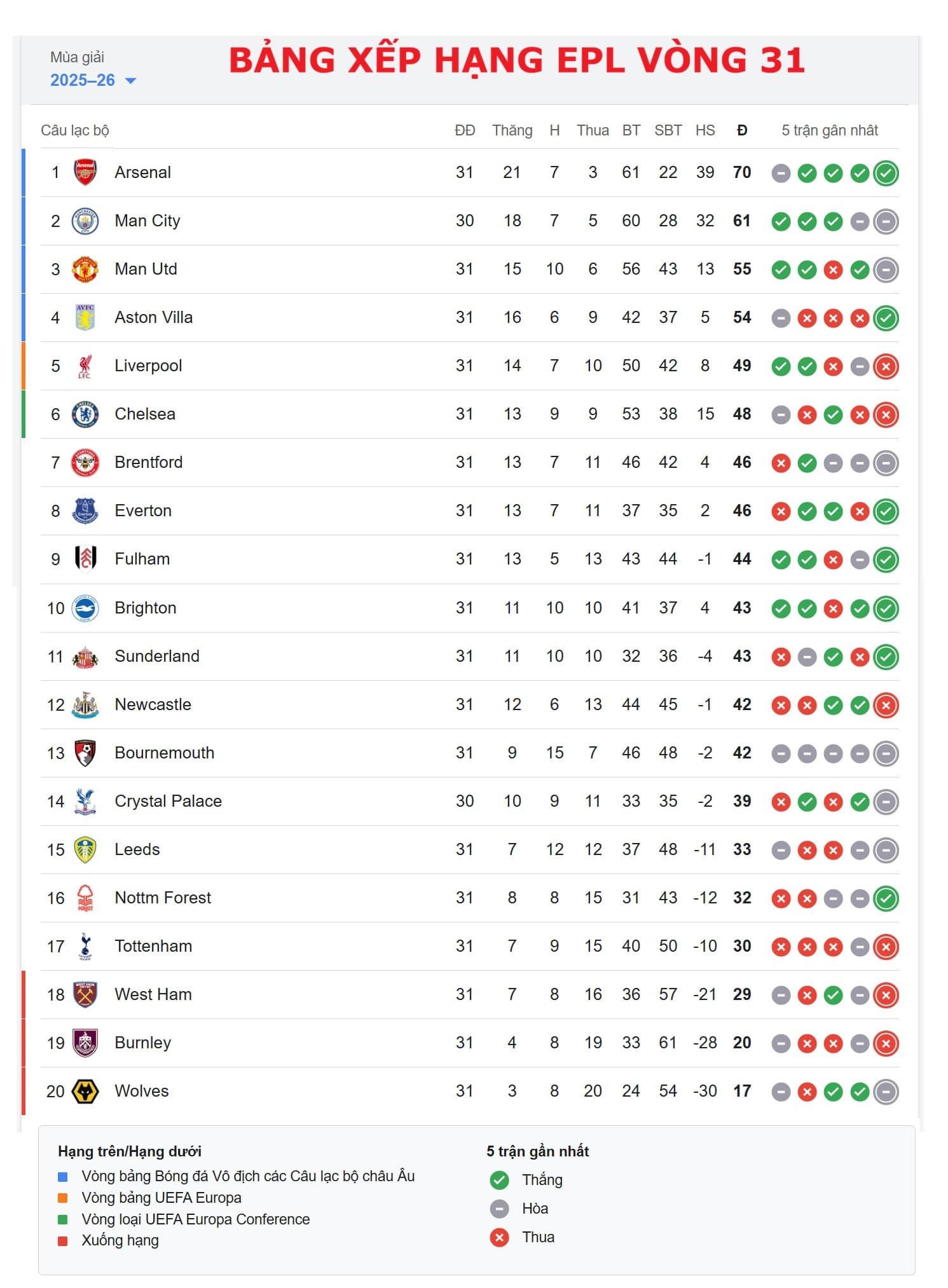Click the 5 trận gần nhất column header
Screen dimensions: 948x1288
[x=829, y=130]
